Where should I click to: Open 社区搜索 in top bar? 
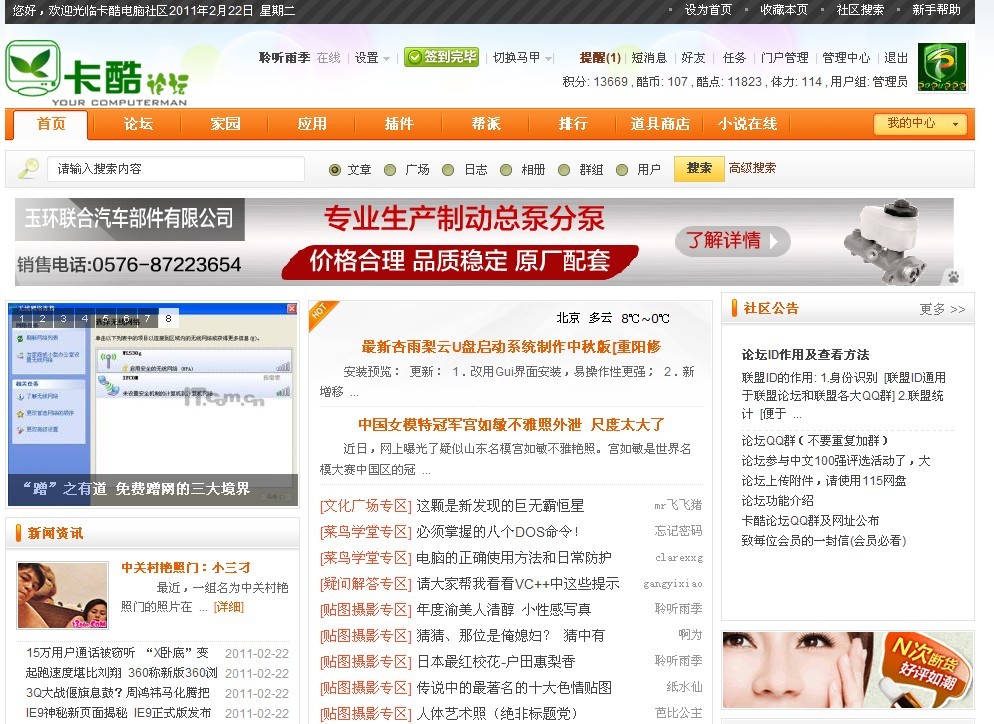click(x=860, y=10)
